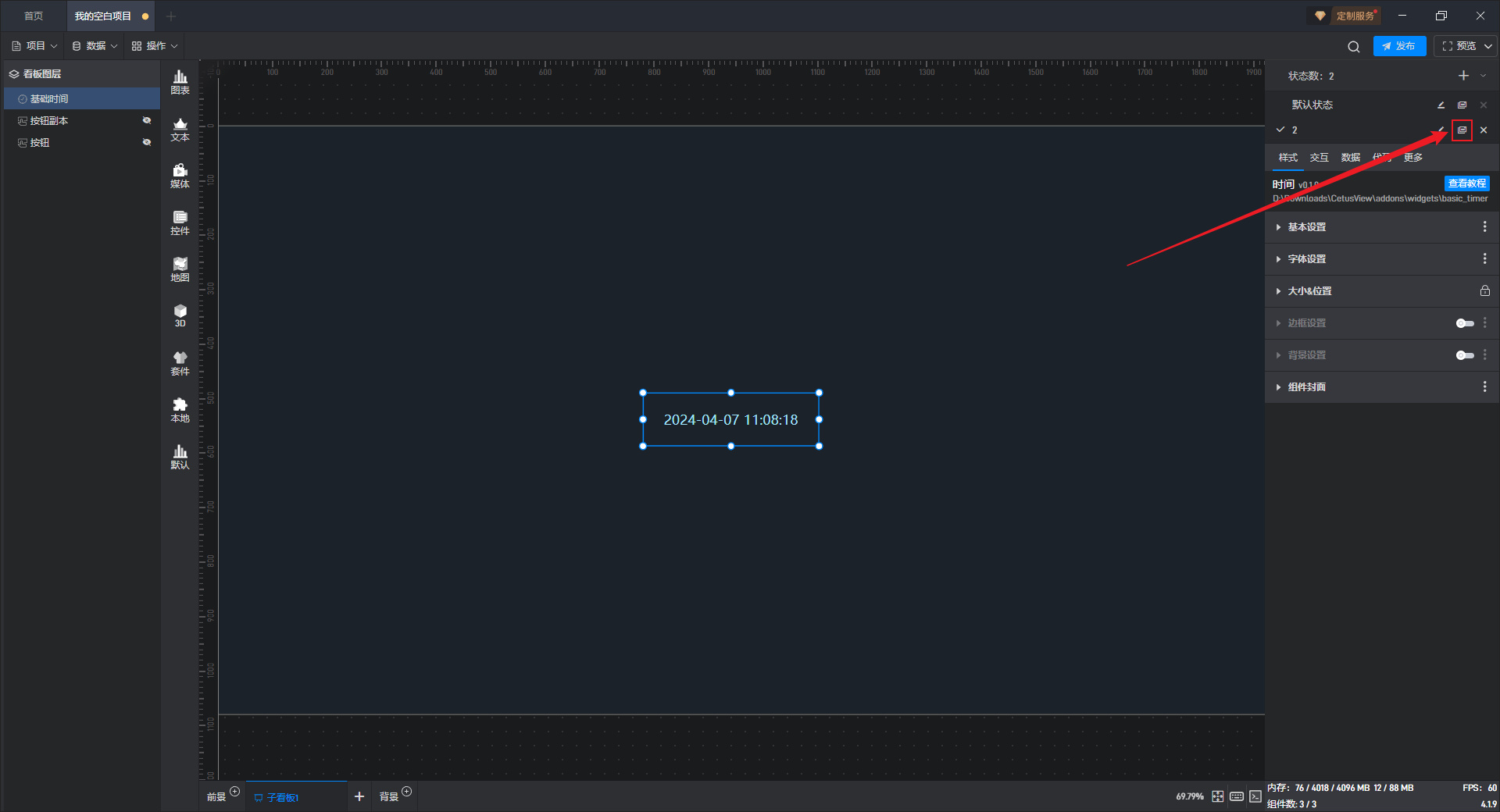Enable the 边框设置 switch
Viewport: 1500px width, 812px height.
click(x=1465, y=323)
